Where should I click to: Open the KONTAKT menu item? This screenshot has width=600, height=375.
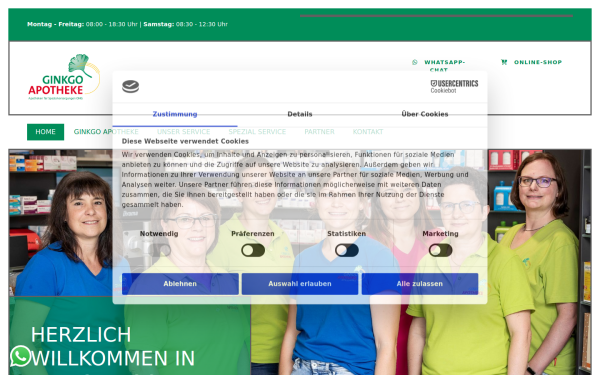(368, 132)
